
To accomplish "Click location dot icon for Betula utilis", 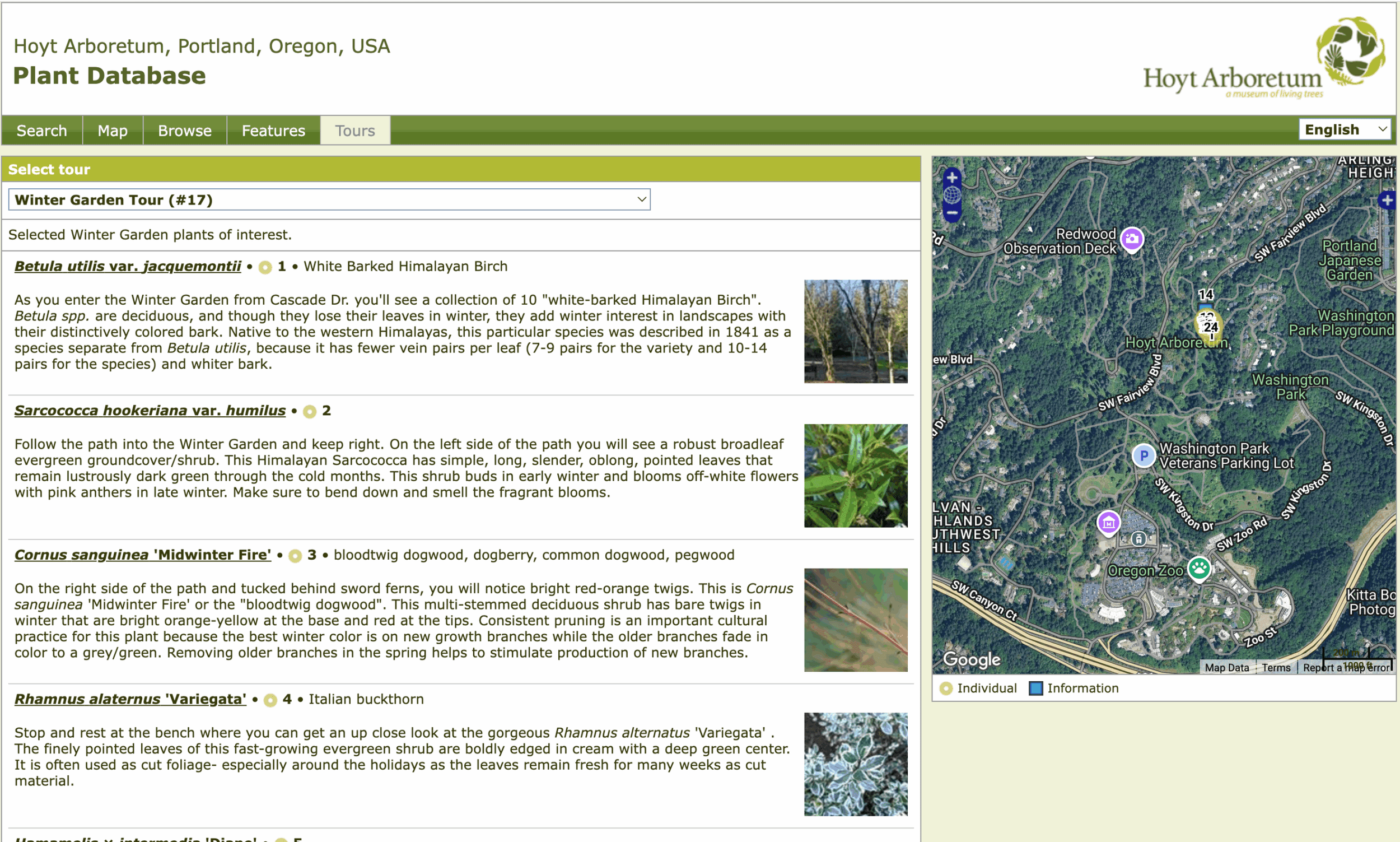I will (x=265, y=267).
